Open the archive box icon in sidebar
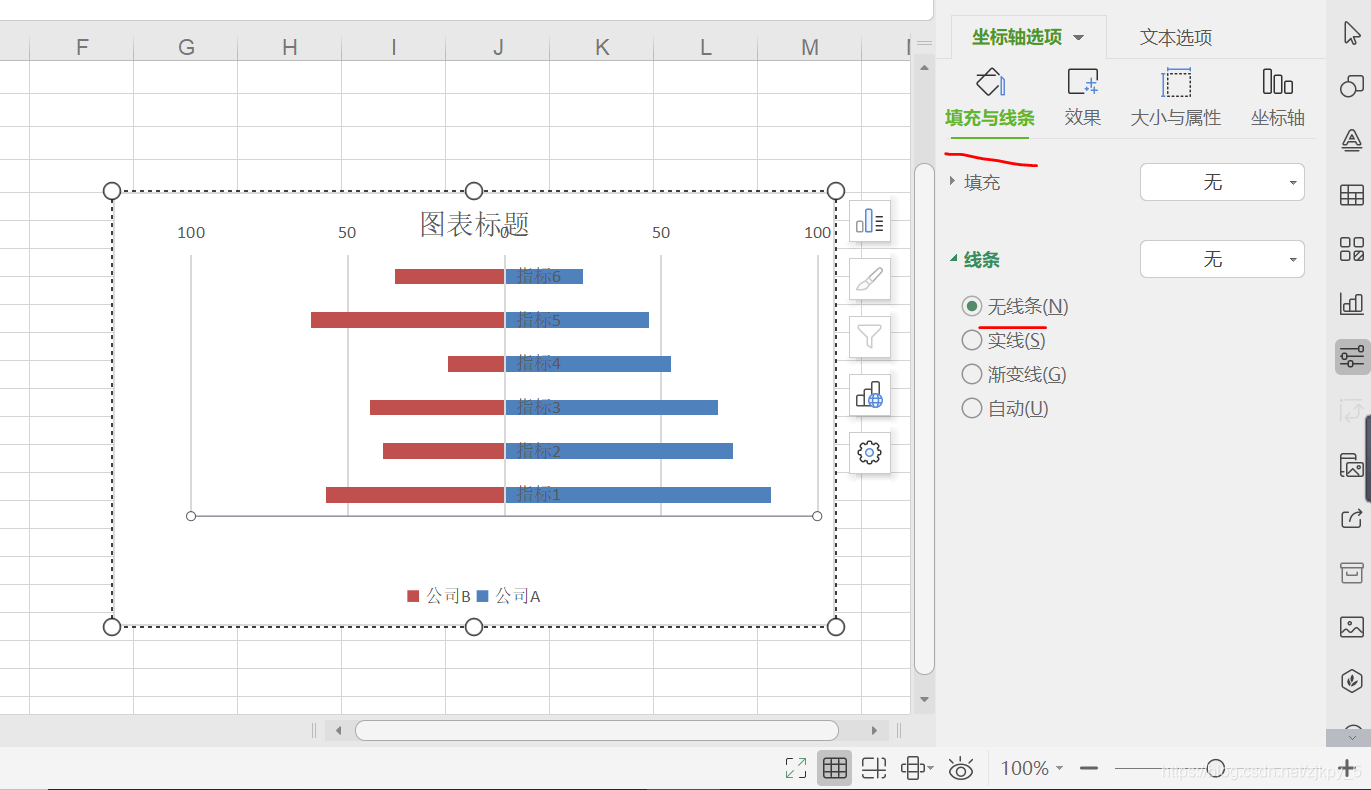 click(x=1352, y=573)
